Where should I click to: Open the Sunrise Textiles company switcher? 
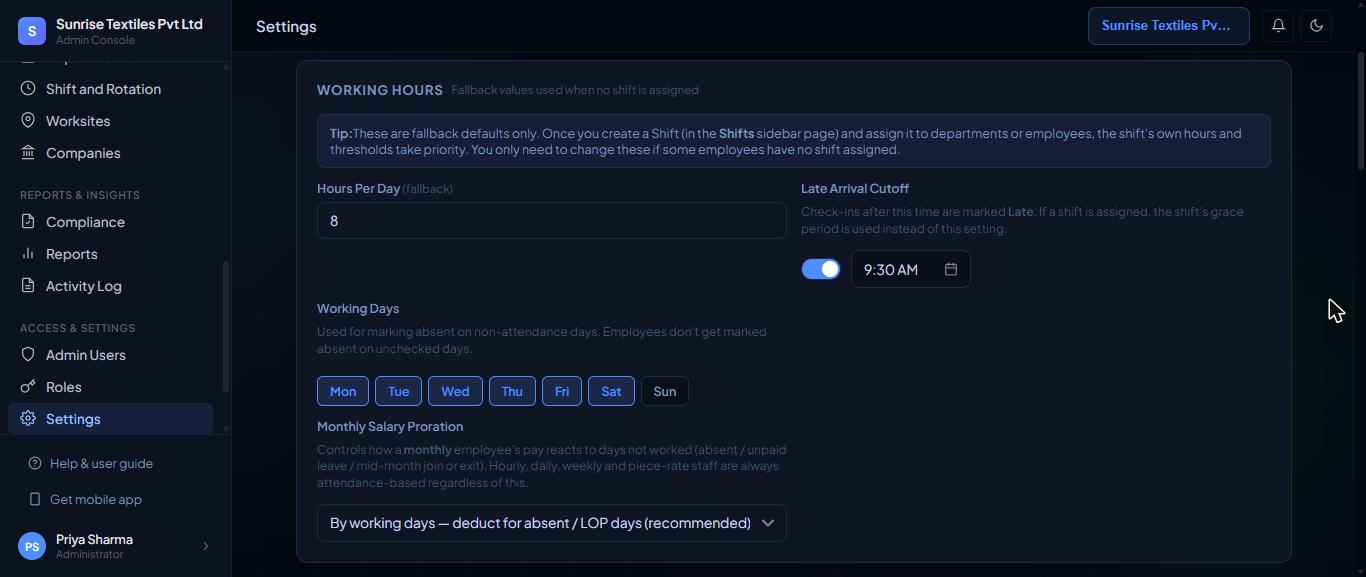tap(1169, 26)
